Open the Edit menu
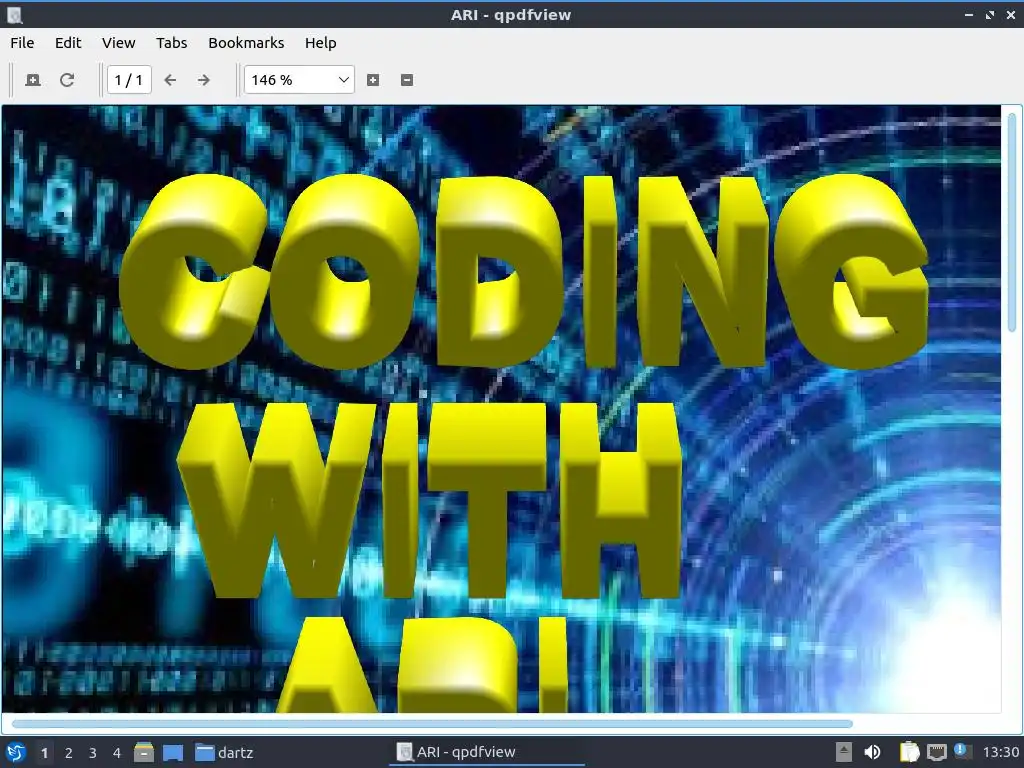 pyautogui.click(x=68, y=42)
